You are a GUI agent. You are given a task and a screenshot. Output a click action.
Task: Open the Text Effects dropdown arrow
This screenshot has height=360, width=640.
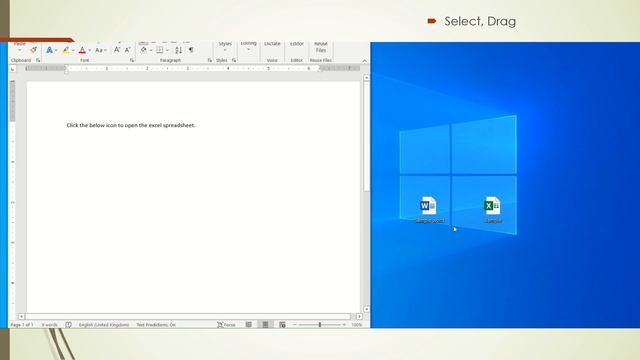point(56,51)
